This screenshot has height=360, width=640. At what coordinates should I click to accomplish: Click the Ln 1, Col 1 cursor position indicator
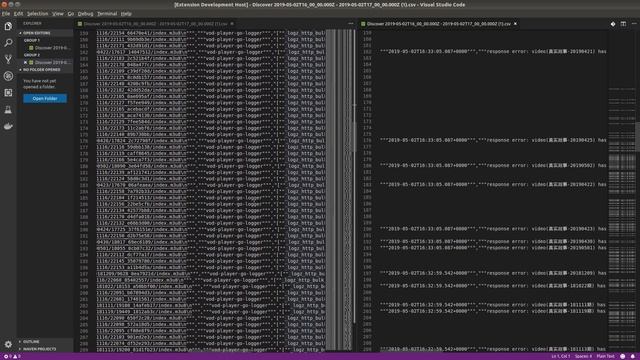(x=560, y=356)
